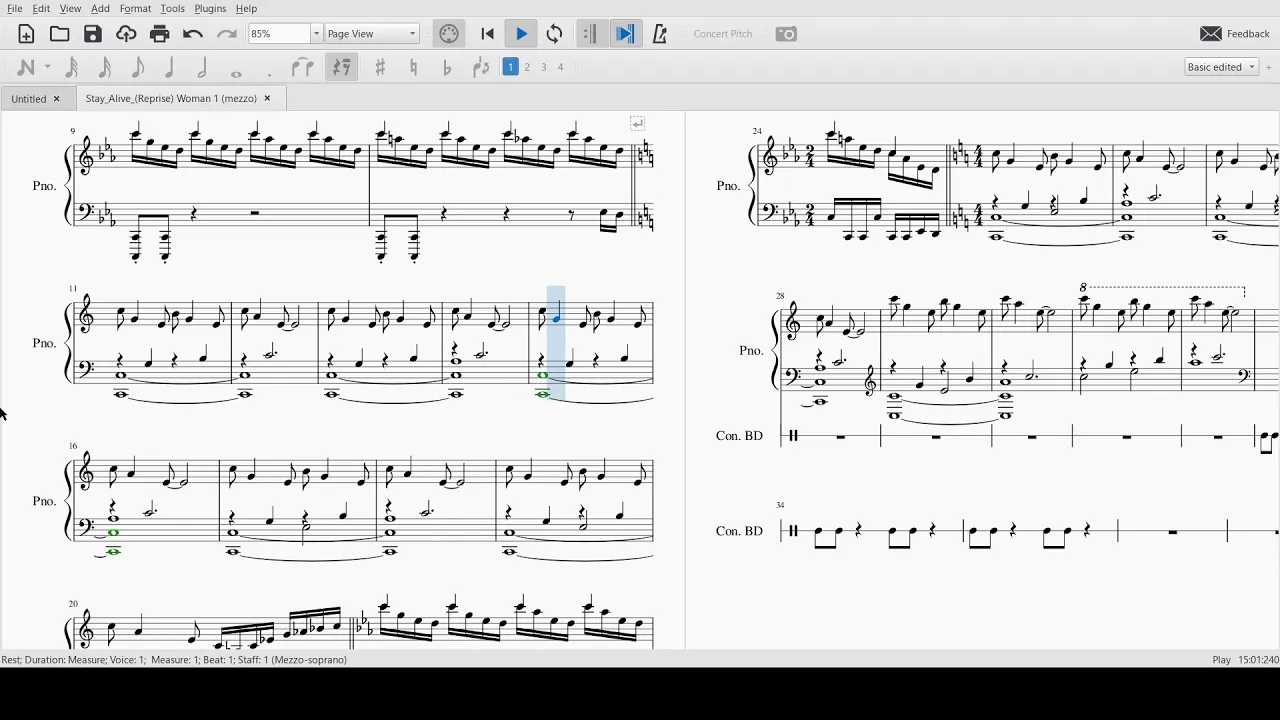The image size is (1280, 720).
Task: Toggle the Concert Pitch button
Action: [x=723, y=34]
